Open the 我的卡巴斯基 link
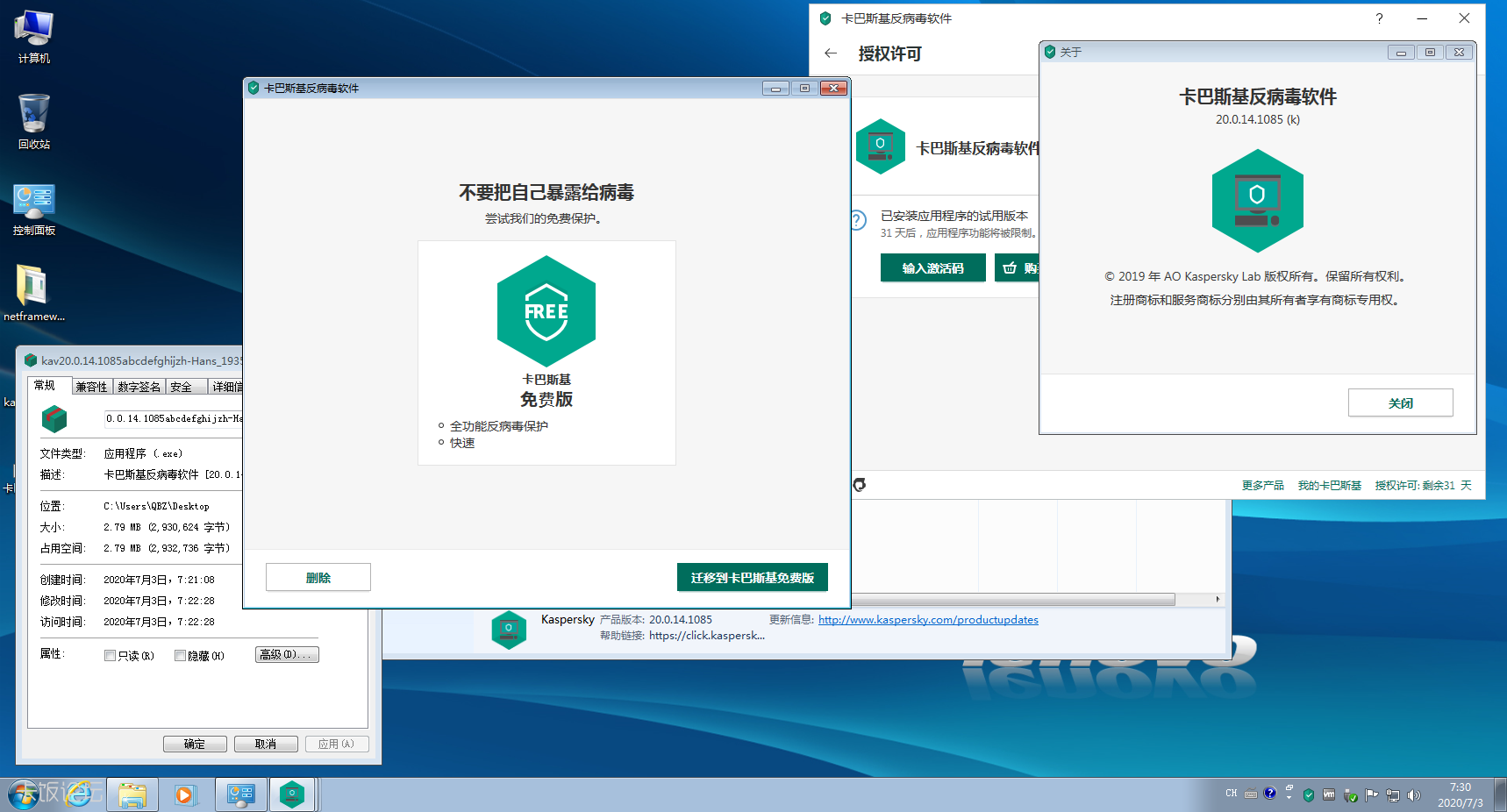The image size is (1507, 812). coord(1330,485)
